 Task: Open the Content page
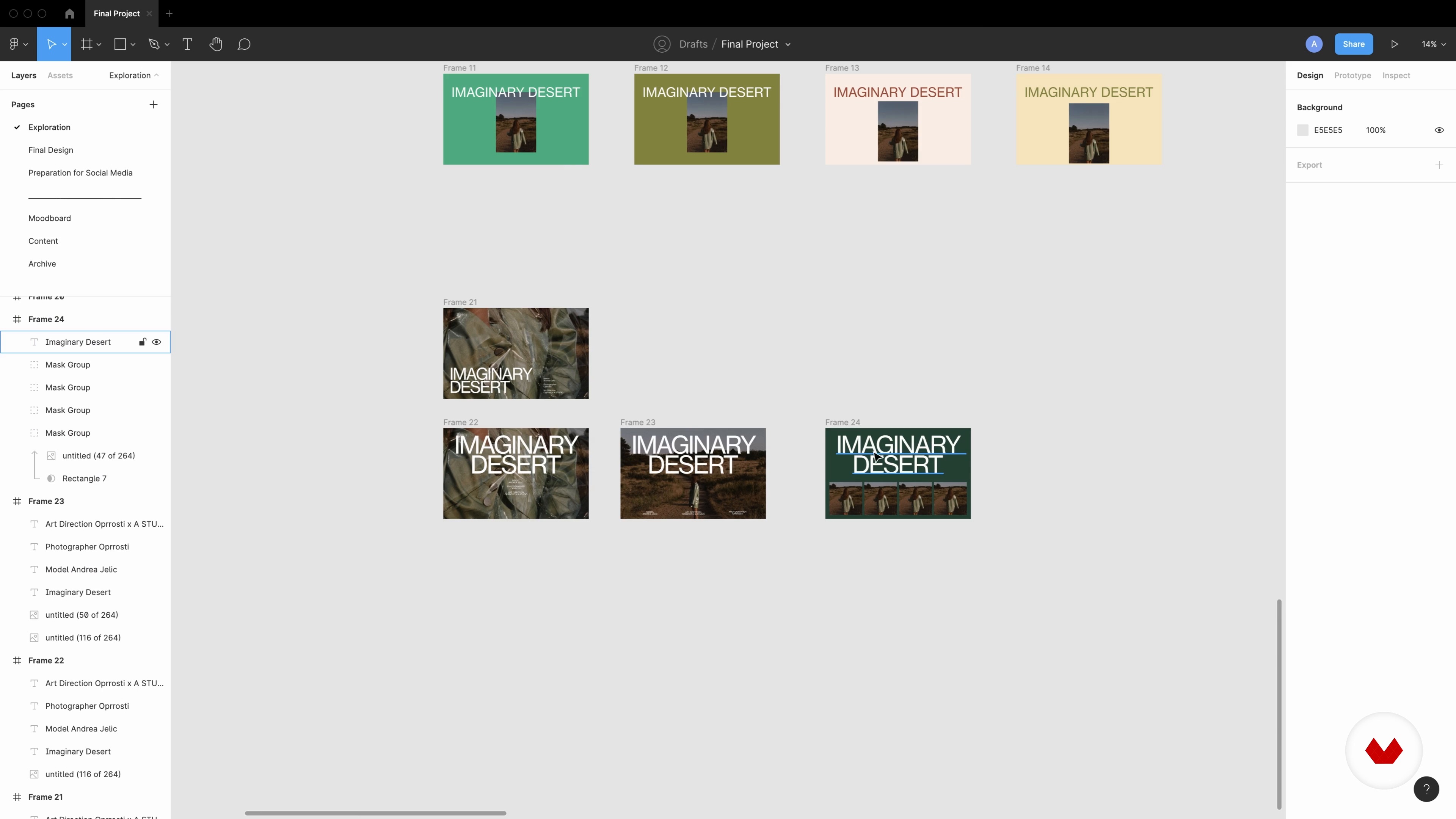tap(43, 242)
